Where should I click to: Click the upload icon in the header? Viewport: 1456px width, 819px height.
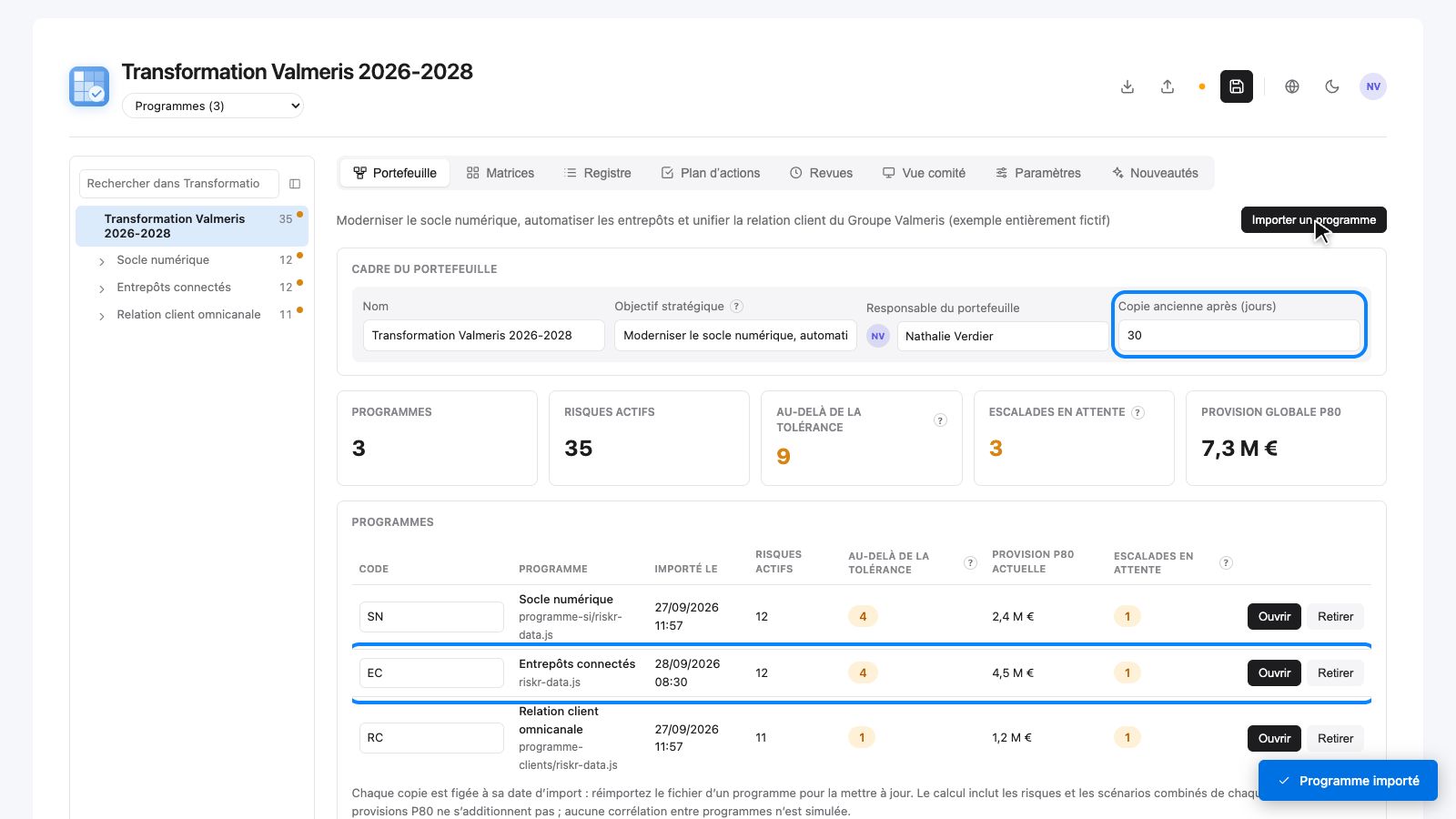1168,86
